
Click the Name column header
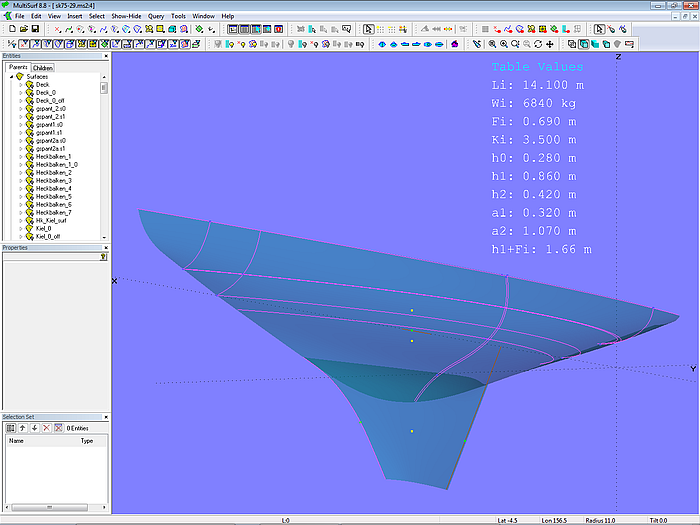coord(17,440)
